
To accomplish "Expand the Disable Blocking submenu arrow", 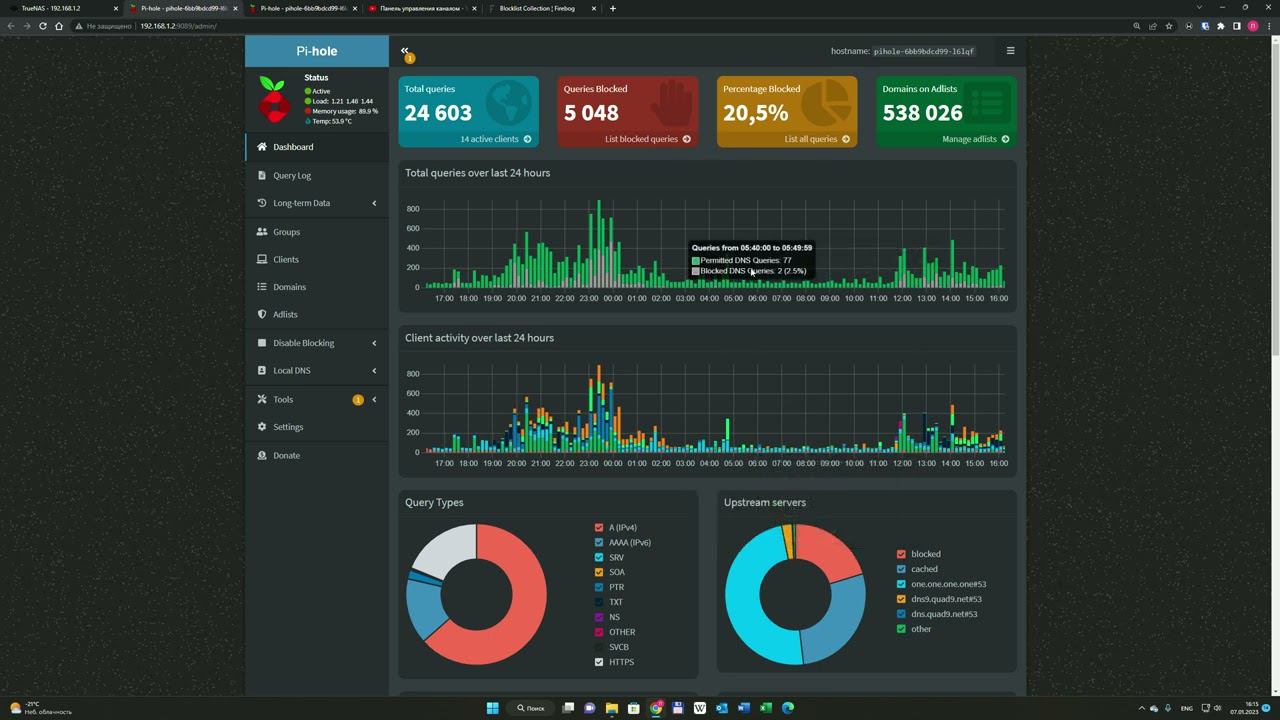I will [x=374, y=343].
